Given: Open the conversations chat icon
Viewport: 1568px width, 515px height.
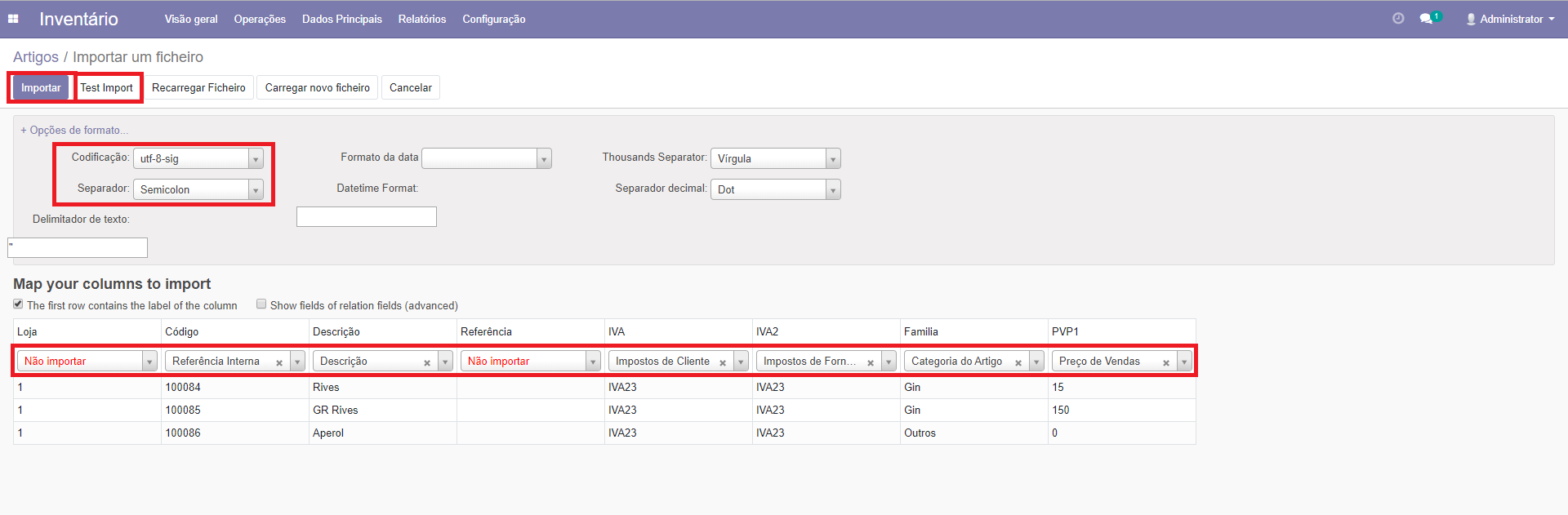Looking at the screenshot, I should click(x=1426, y=19).
